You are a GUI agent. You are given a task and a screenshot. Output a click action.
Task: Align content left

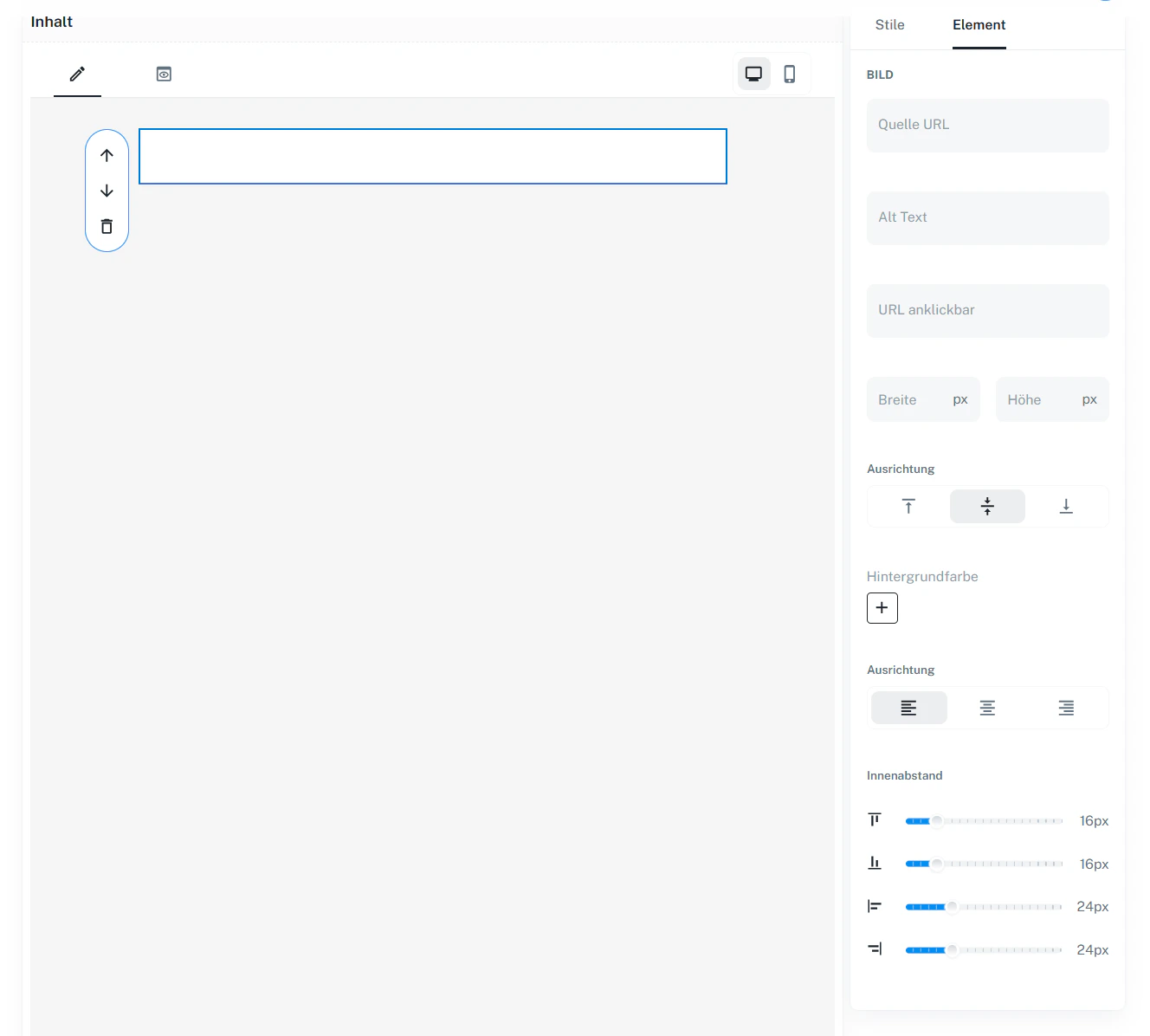click(x=908, y=708)
